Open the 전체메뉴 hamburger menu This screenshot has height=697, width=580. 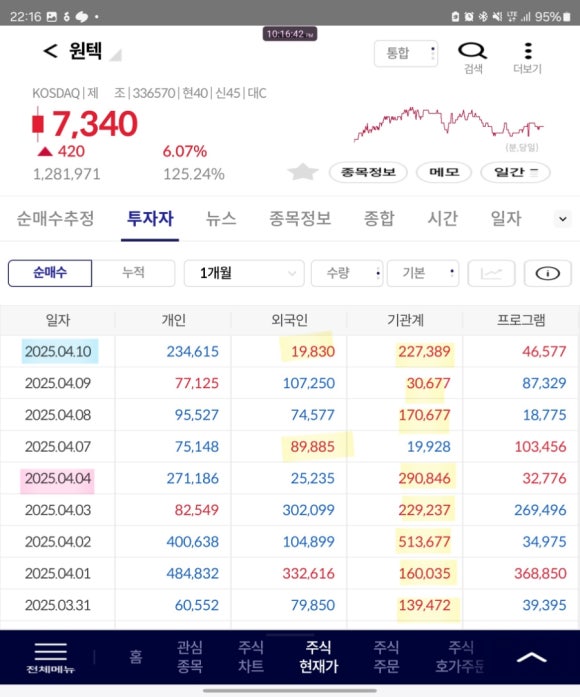pos(50,657)
